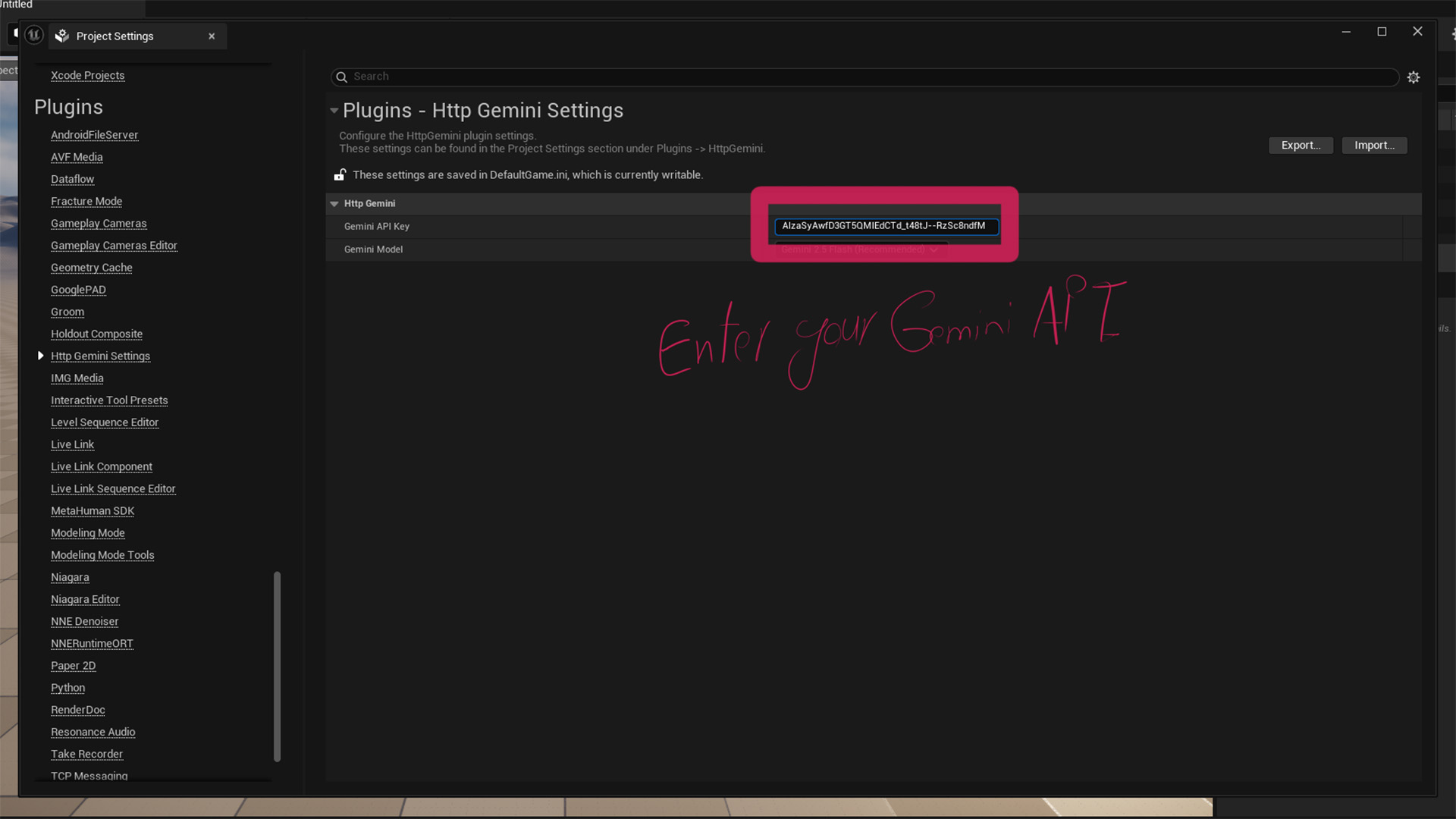Open AVF Media plugin settings
Image resolution: width=1456 pixels, height=819 pixels.
click(77, 157)
